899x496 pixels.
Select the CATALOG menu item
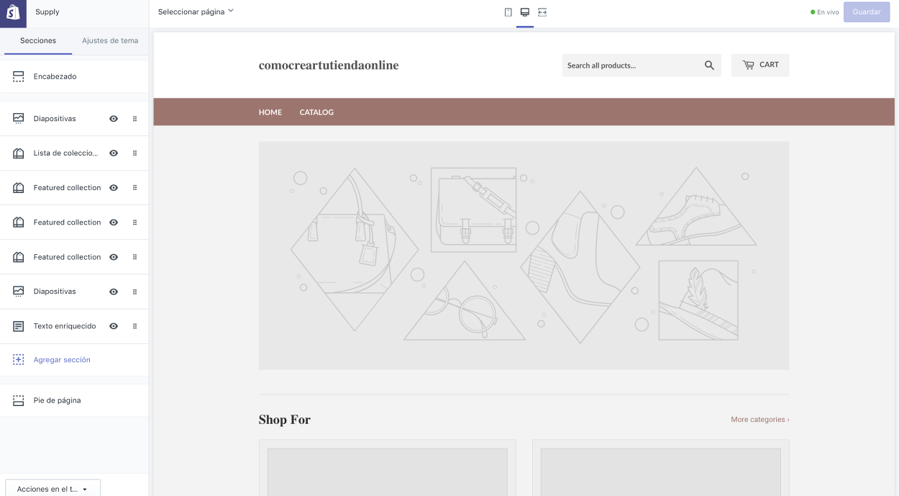tap(316, 112)
